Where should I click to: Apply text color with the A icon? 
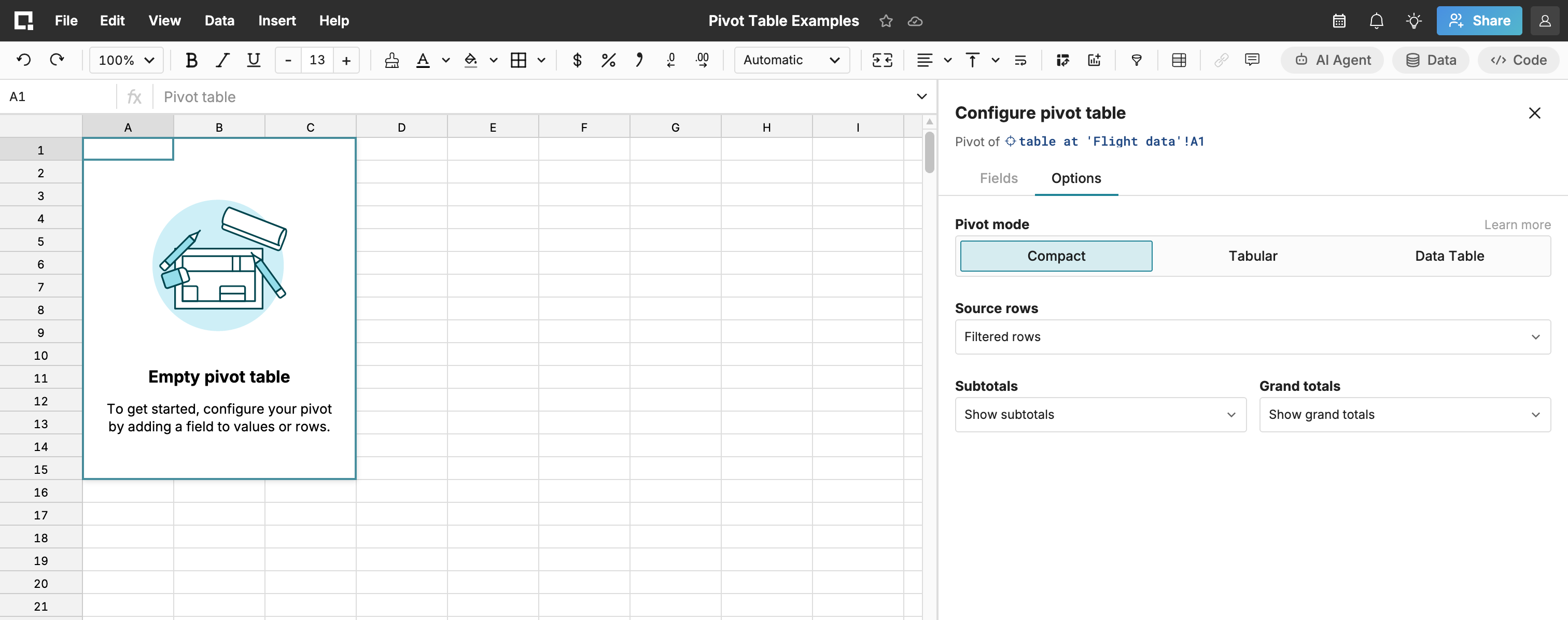(x=423, y=60)
